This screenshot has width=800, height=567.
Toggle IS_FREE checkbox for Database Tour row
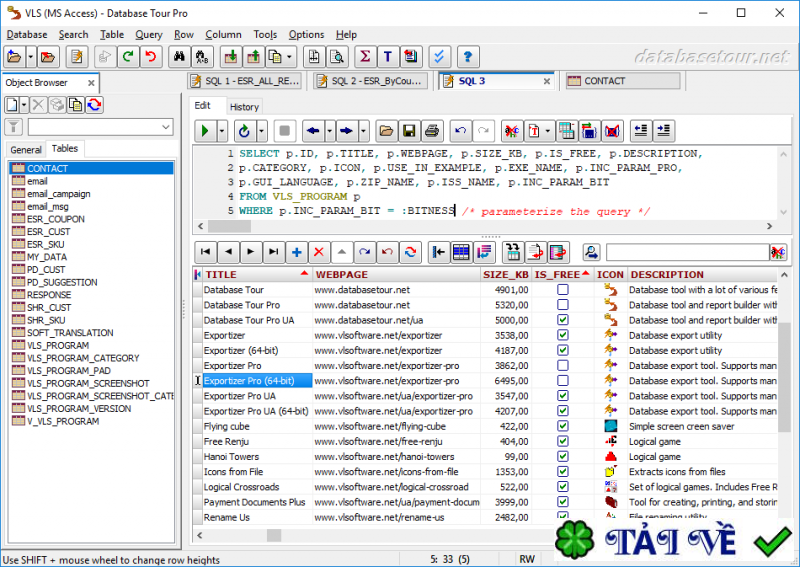562,290
